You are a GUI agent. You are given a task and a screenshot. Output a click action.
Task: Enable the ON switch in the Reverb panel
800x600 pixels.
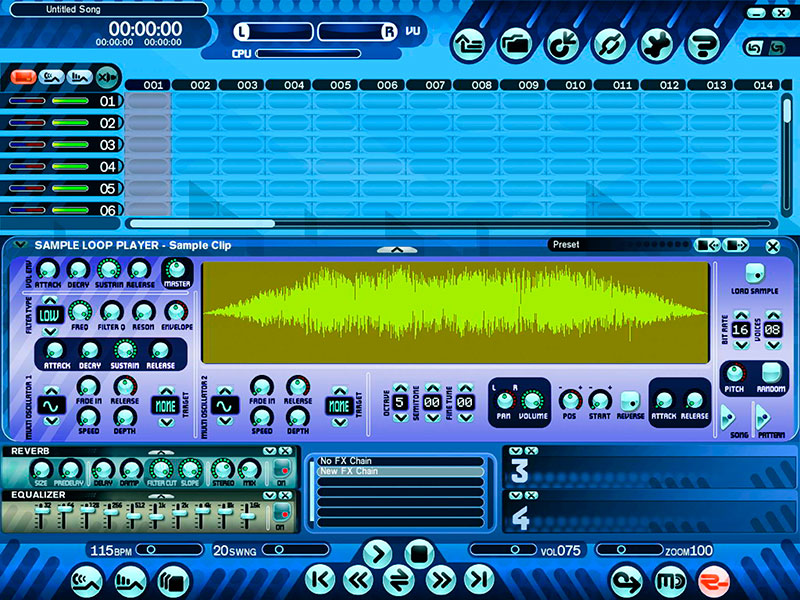(x=281, y=468)
